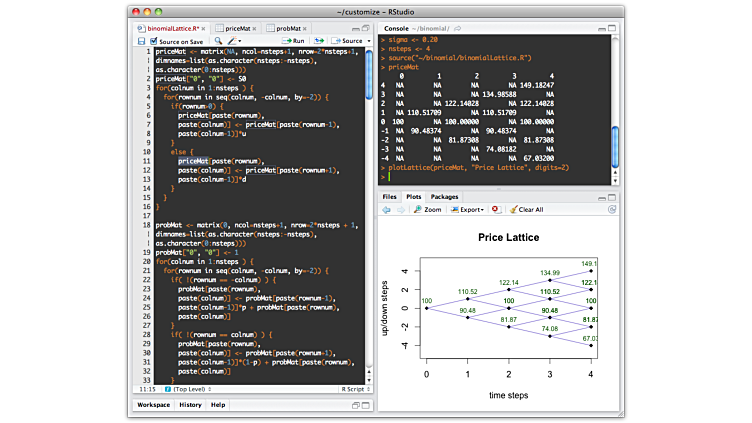752x423 pixels.
Task: Go to previous plot with back arrow
Action: point(388,210)
